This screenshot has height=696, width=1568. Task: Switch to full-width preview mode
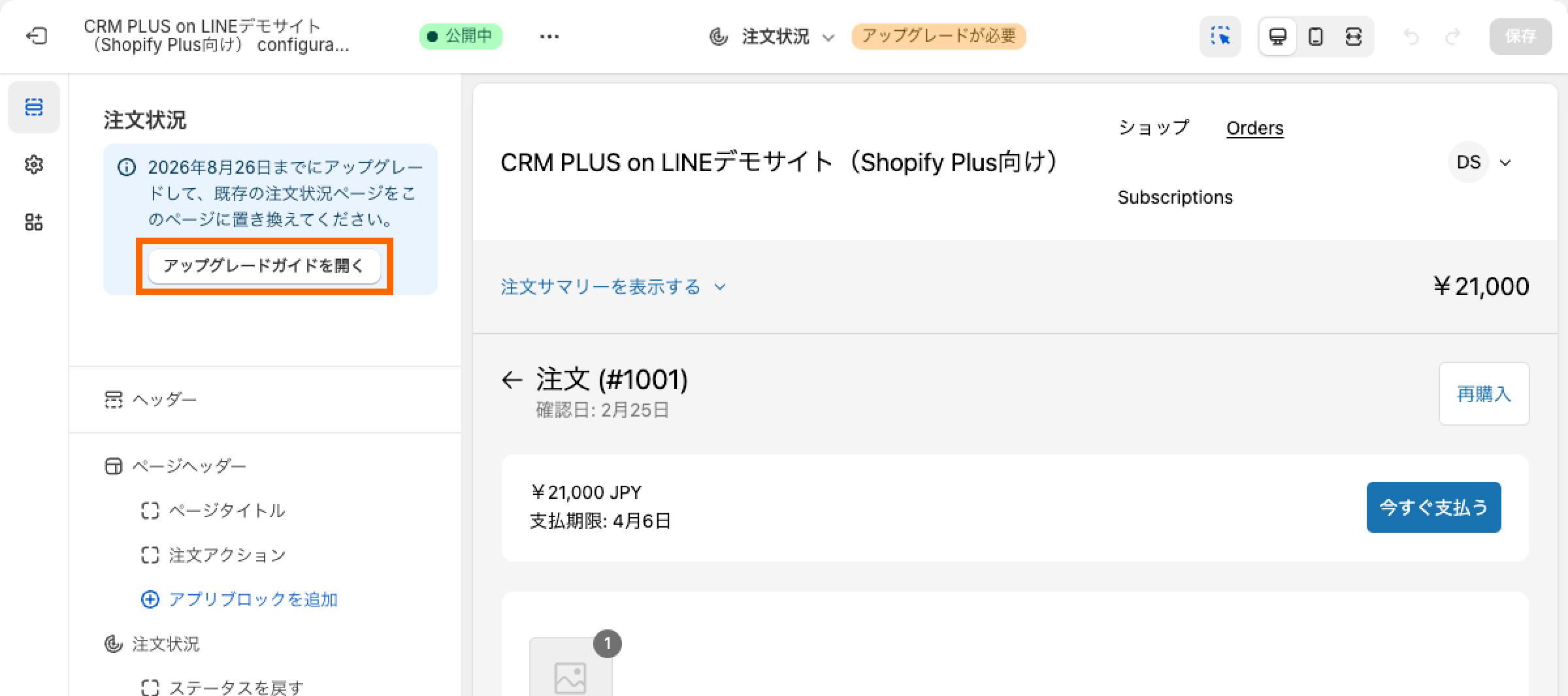pos(1354,37)
